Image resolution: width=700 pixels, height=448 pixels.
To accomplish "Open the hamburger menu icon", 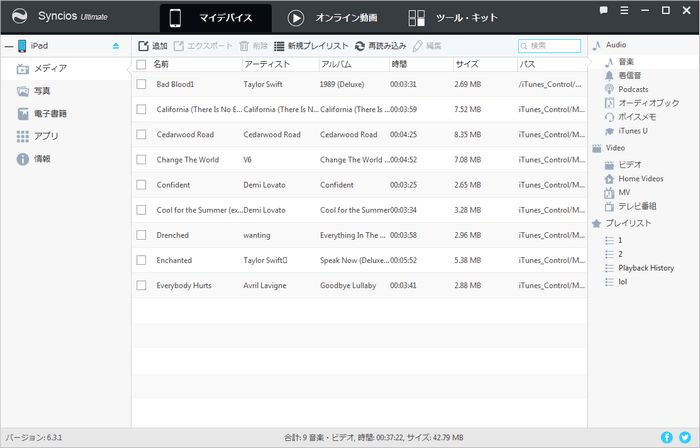I will 624,10.
